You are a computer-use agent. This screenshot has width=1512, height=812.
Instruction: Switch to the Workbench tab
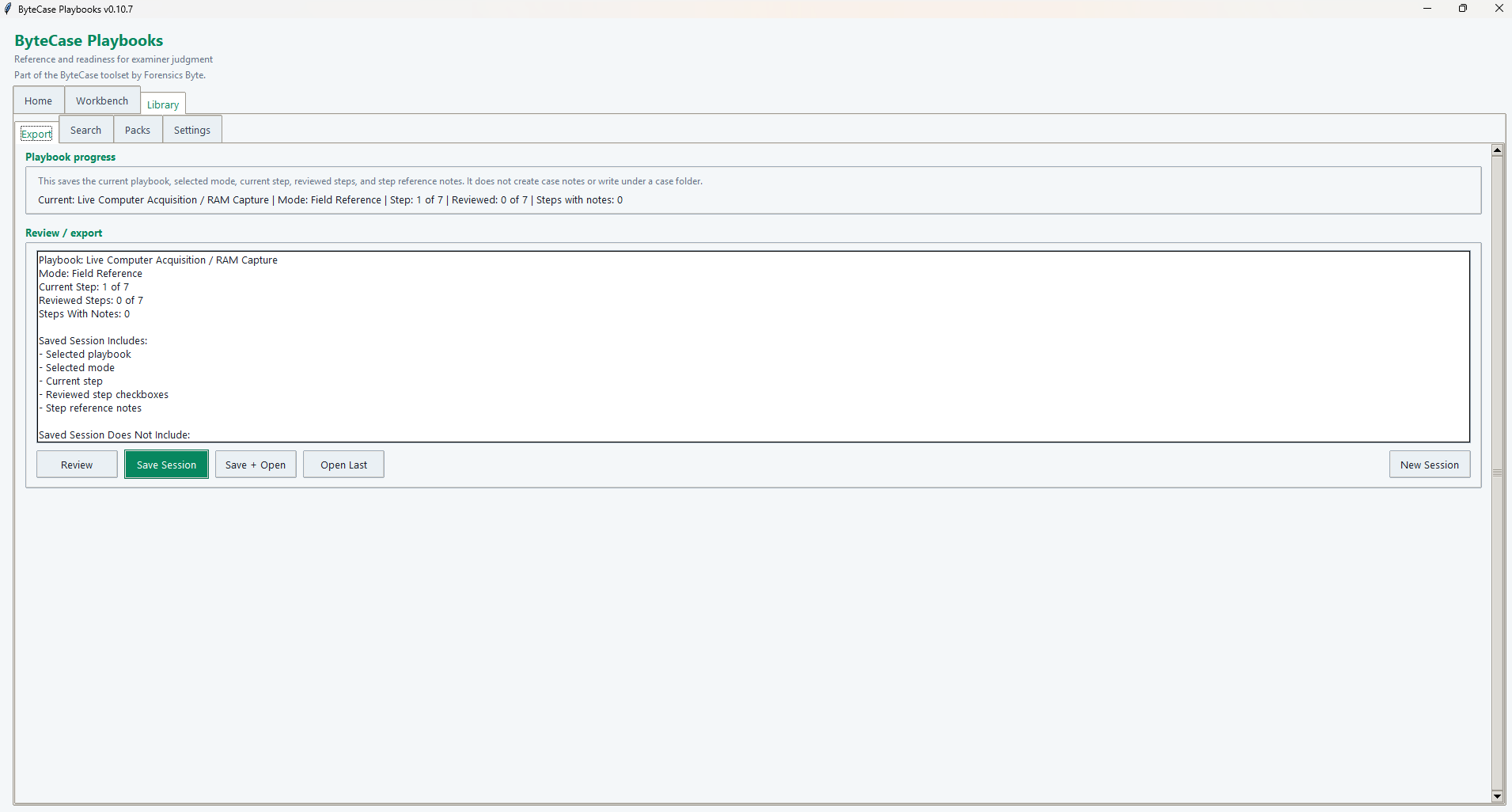102,101
